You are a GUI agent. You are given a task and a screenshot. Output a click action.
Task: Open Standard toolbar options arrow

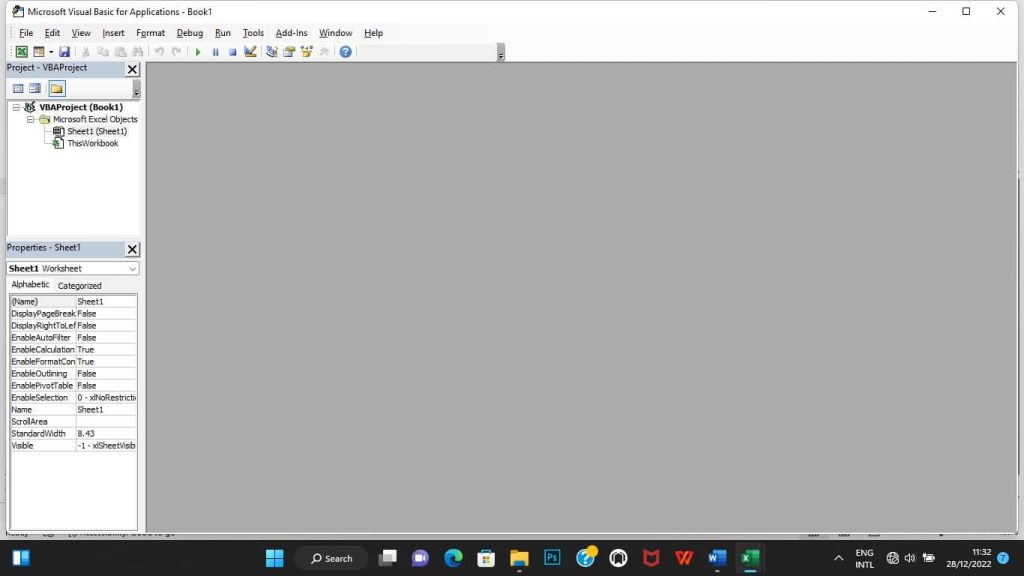tap(501, 52)
